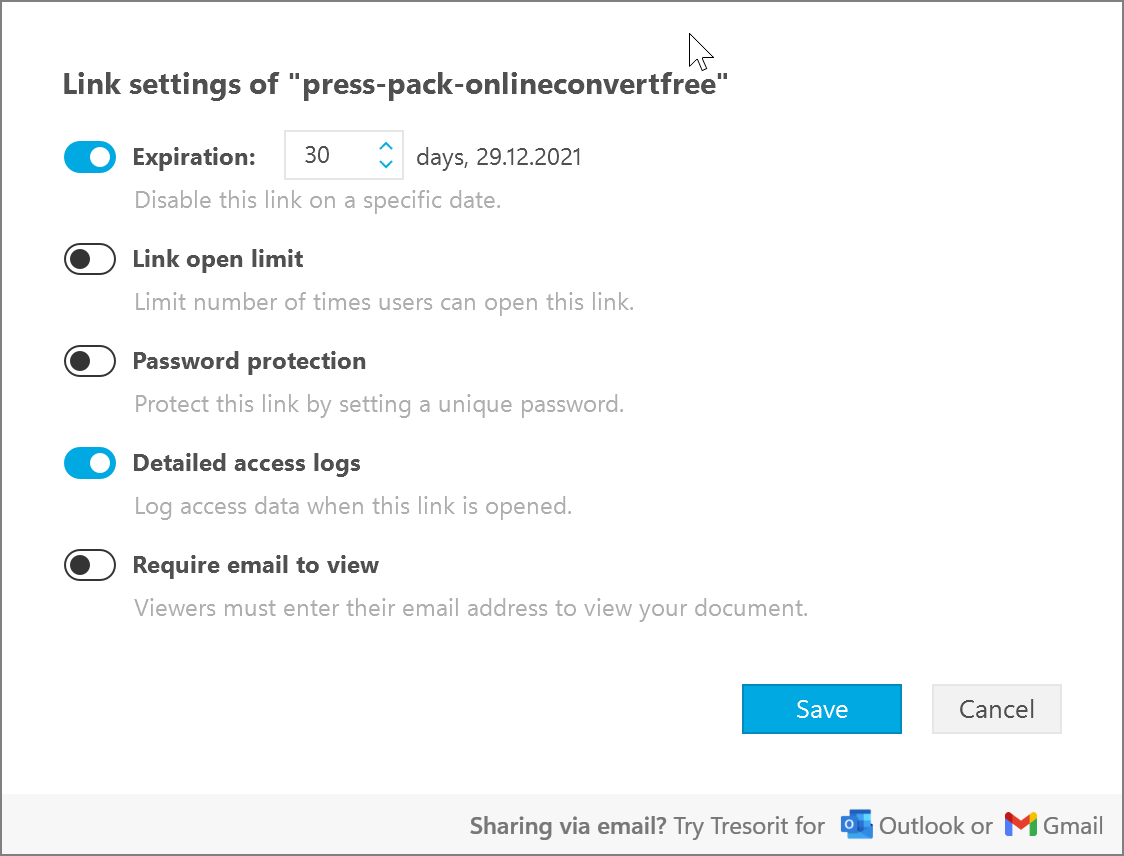Click the Link open limit label

pyautogui.click(x=218, y=259)
